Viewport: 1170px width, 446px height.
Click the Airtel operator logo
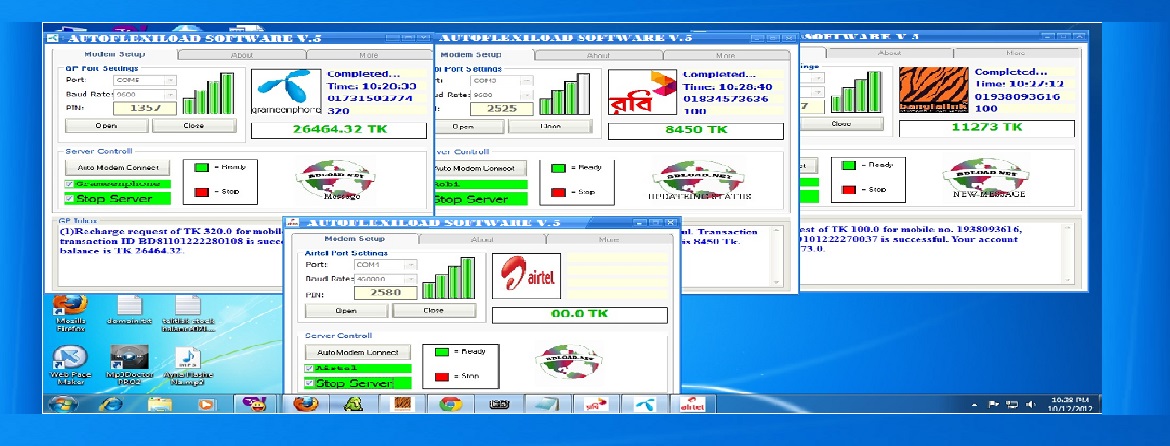pyautogui.click(x=526, y=276)
